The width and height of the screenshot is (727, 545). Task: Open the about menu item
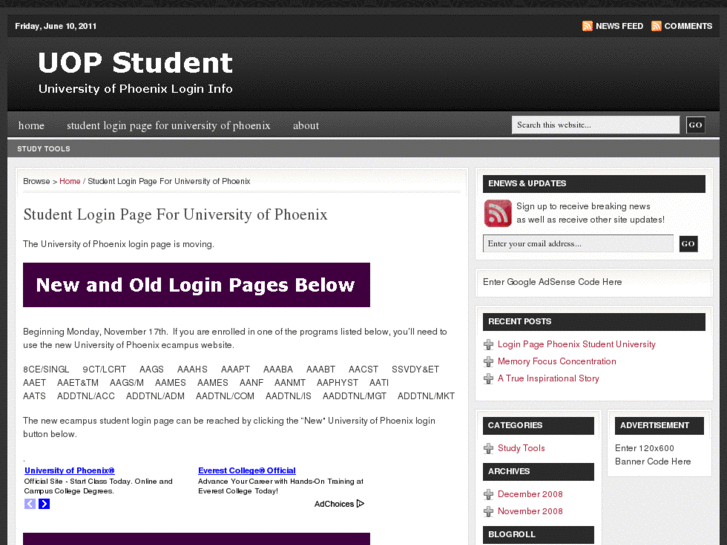(x=306, y=126)
